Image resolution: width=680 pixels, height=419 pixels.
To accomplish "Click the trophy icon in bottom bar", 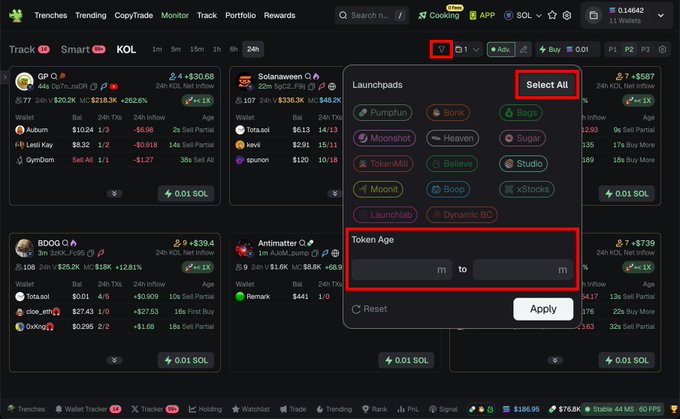I will [674, 409].
